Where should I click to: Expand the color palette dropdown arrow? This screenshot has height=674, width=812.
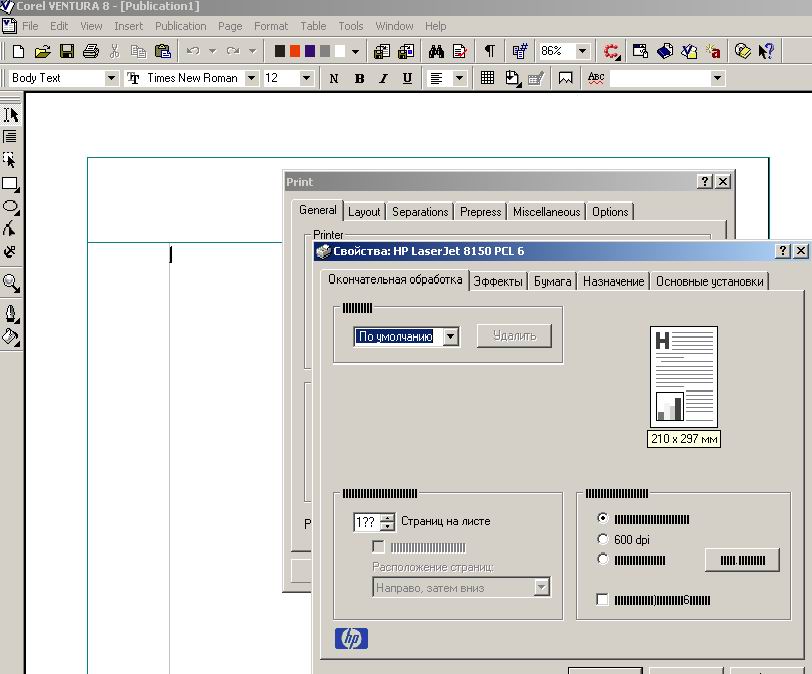coord(355,51)
